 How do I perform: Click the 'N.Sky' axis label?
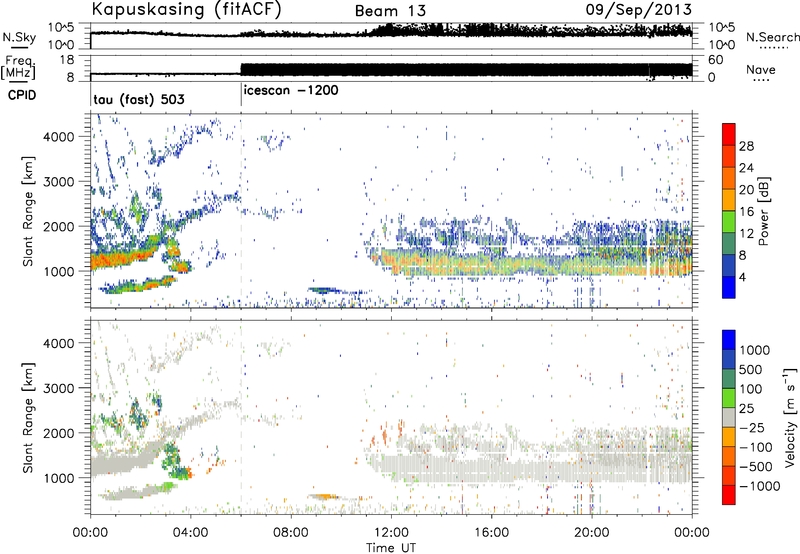click(17, 38)
